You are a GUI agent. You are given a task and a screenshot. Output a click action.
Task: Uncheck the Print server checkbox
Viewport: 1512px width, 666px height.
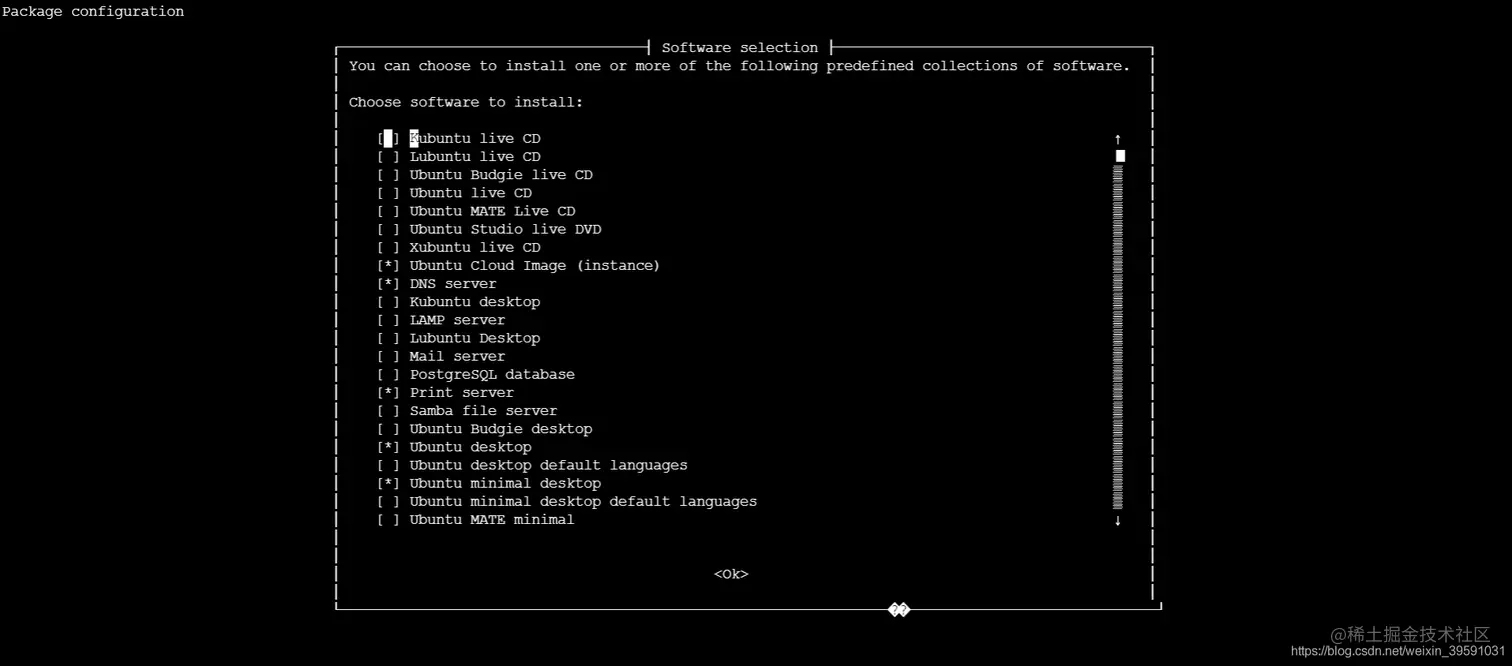point(389,393)
